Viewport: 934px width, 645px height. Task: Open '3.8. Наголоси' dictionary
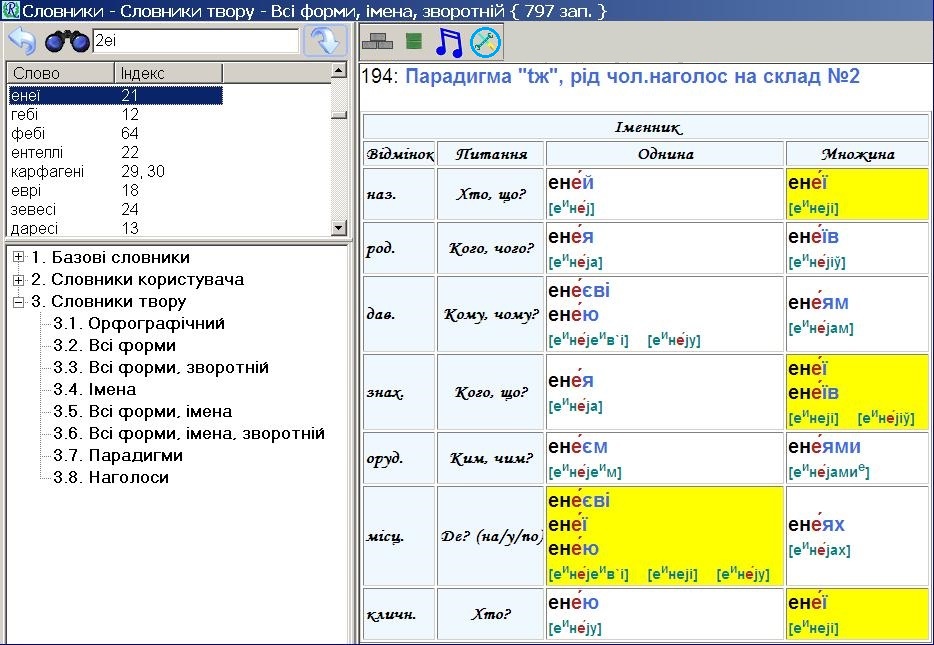[111, 478]
